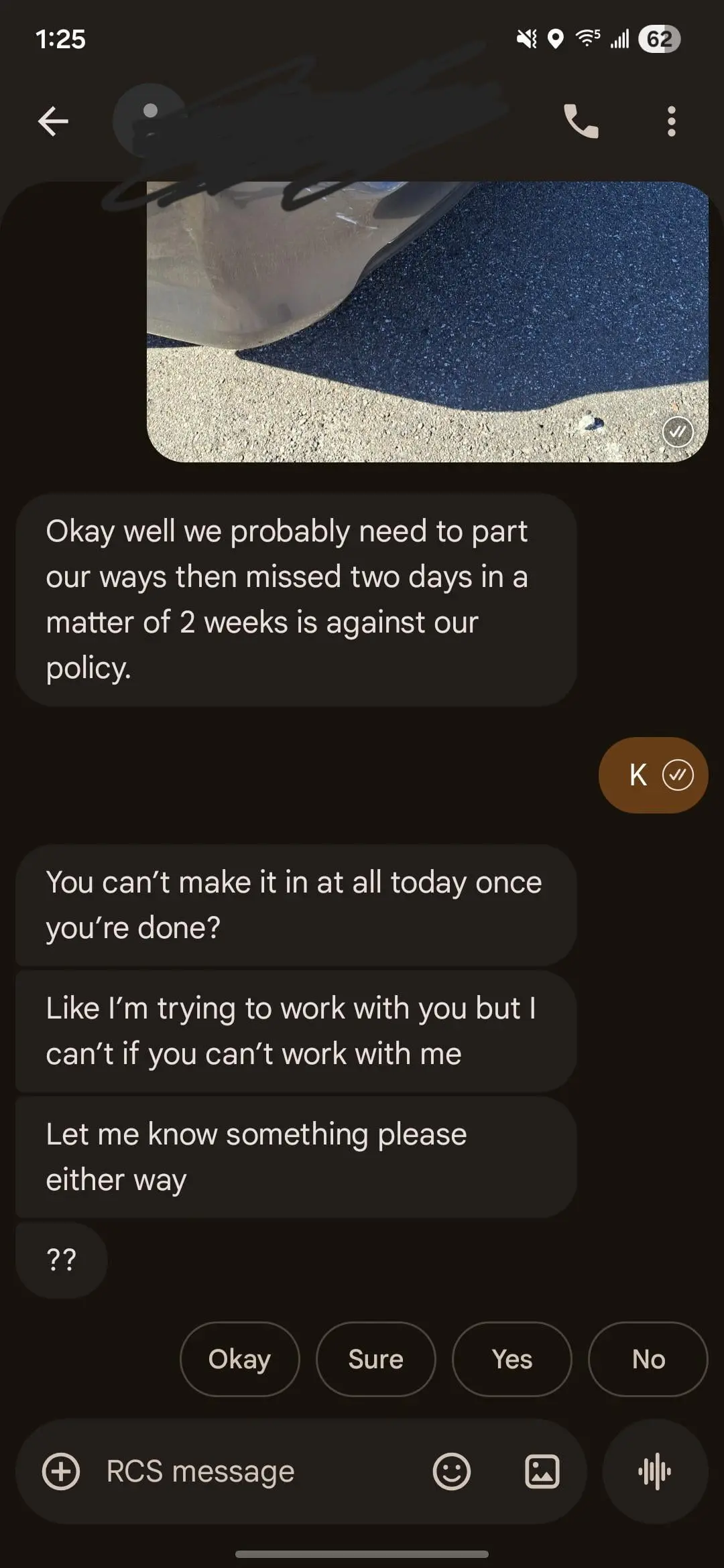Tap read receipt icon on photo
Image resolution: width=724 pixels, height=1568 pixels.
pos(678,432)
